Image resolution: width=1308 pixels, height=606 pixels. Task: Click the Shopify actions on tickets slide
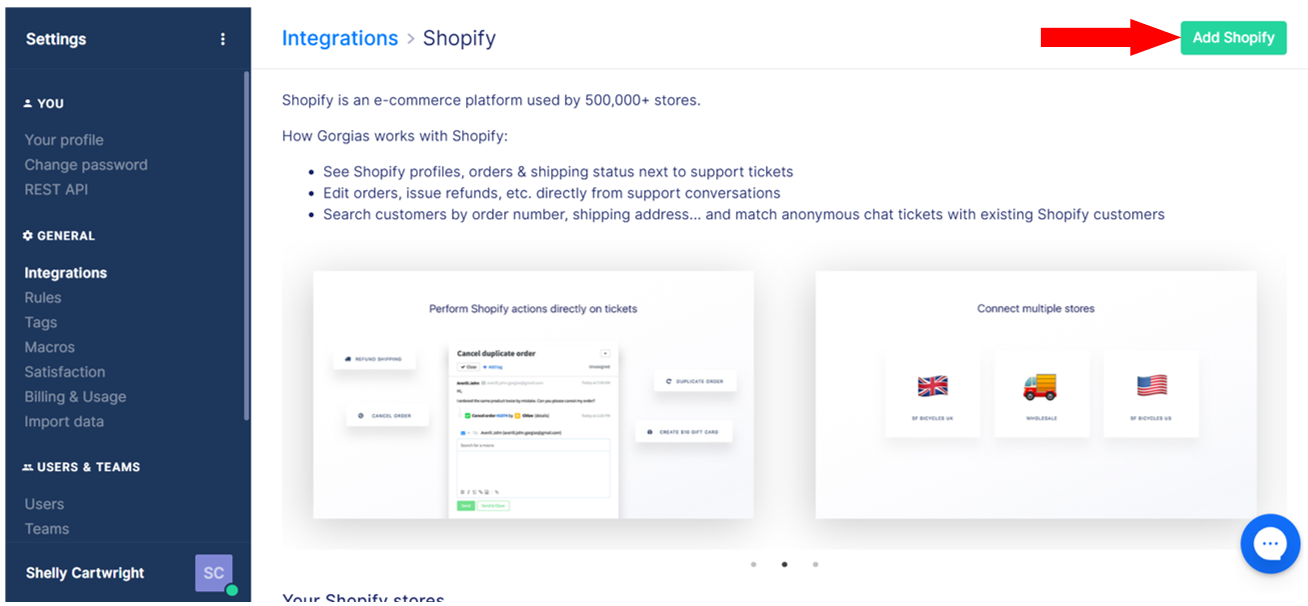point(533,395)
